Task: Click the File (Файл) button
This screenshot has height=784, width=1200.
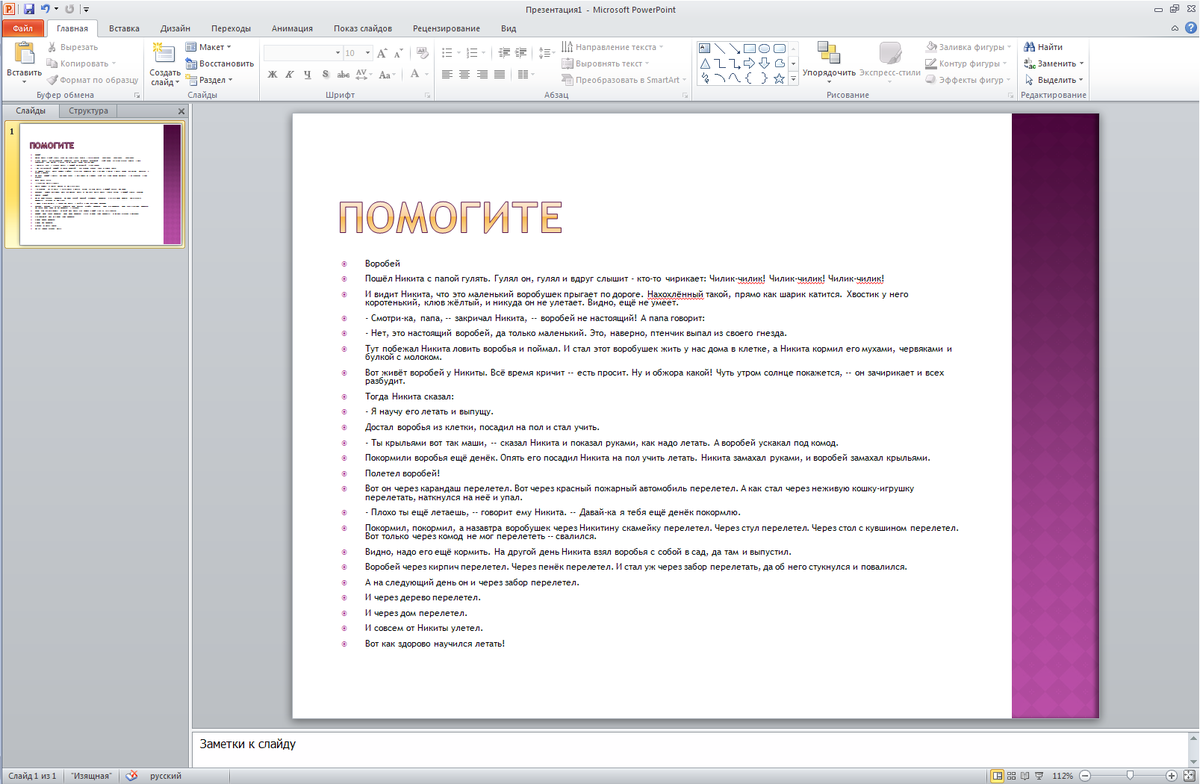Action: pos(22,29)
